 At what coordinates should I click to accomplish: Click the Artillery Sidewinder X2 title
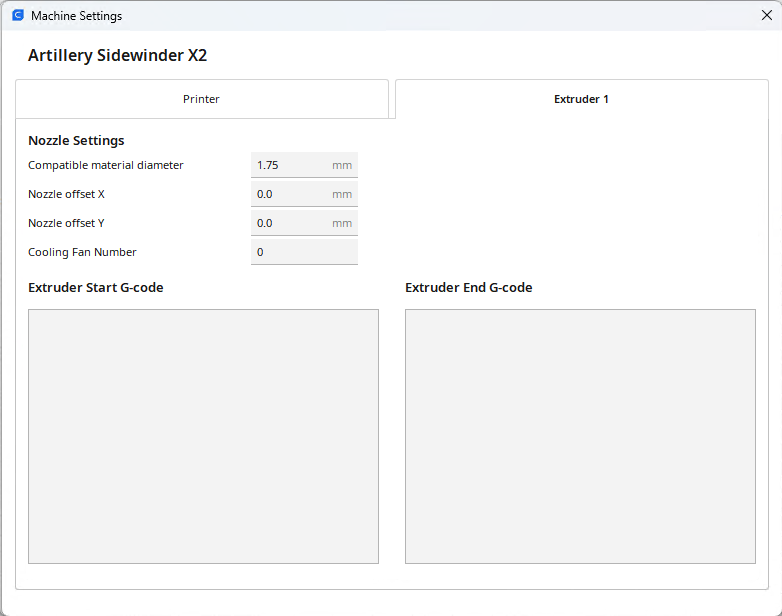click(117, 56)
